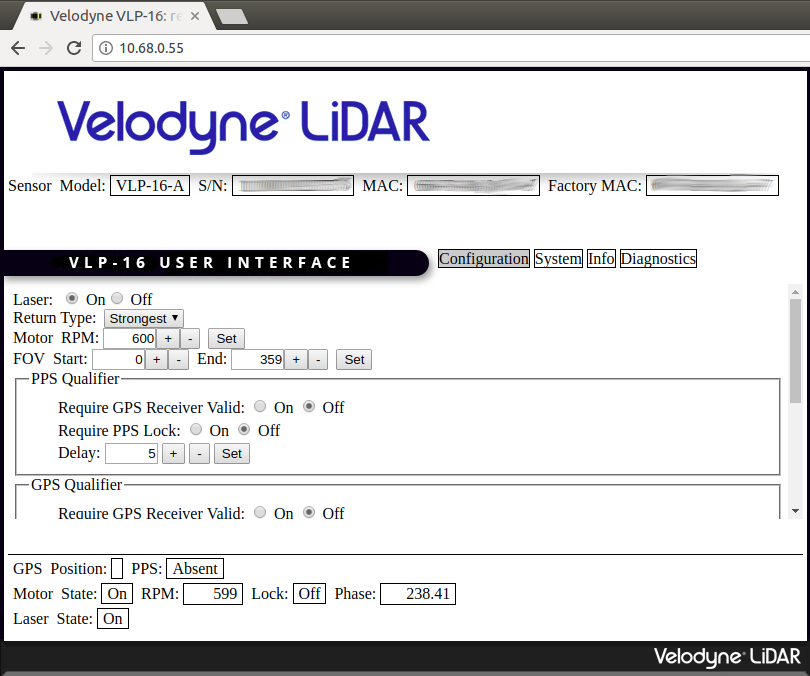This screenshot has width=810, height=676.
Task: Open the Configuration tab
Action: tap(484, 258)
